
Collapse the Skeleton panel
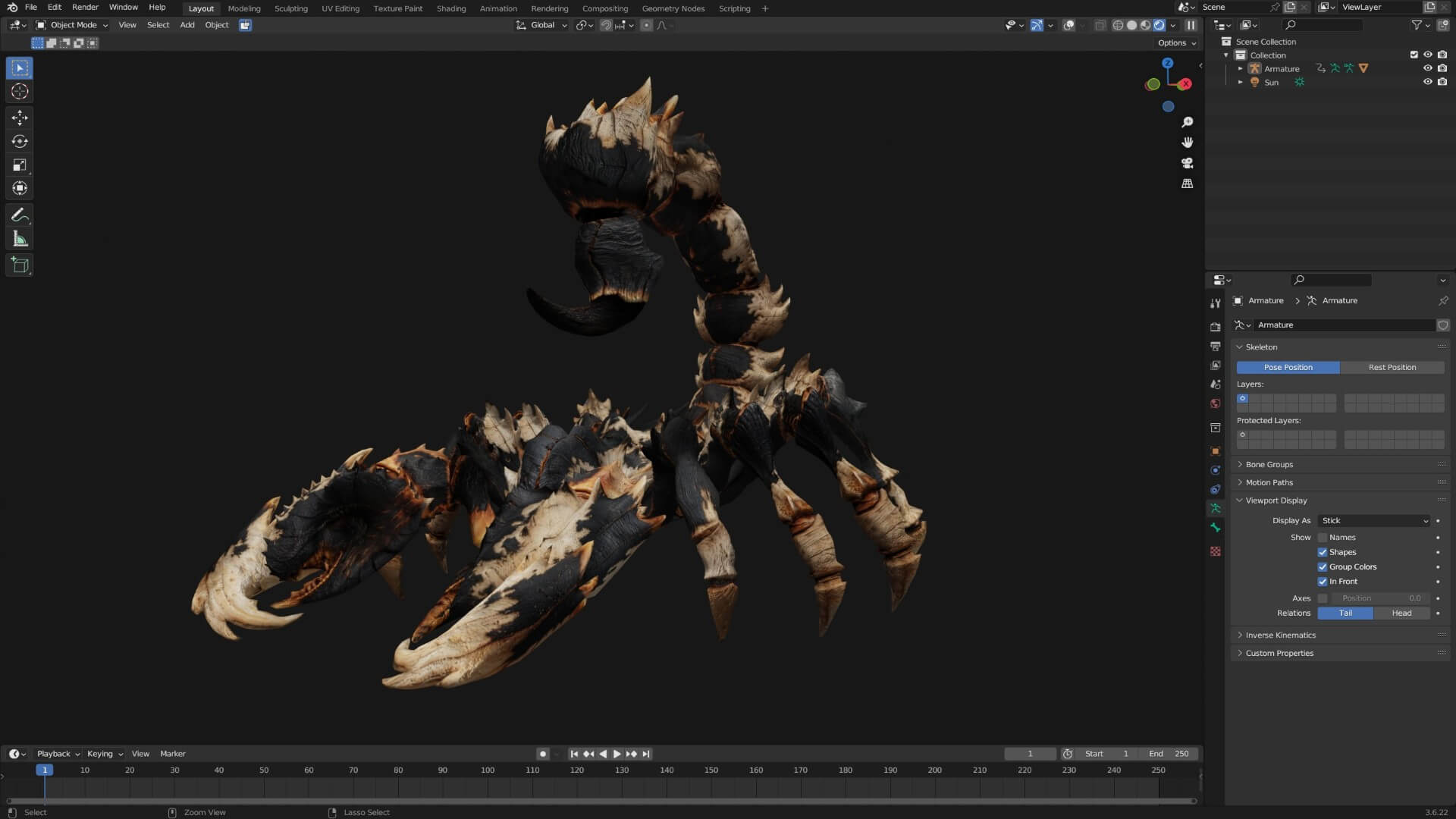pos(1261,347)
